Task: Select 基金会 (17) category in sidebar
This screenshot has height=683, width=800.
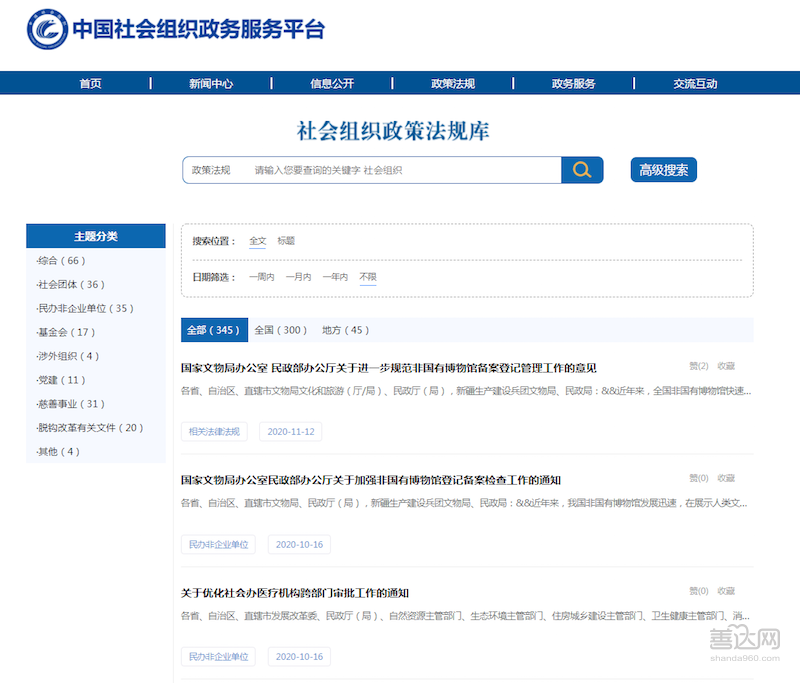Action: tap(66, 332)
